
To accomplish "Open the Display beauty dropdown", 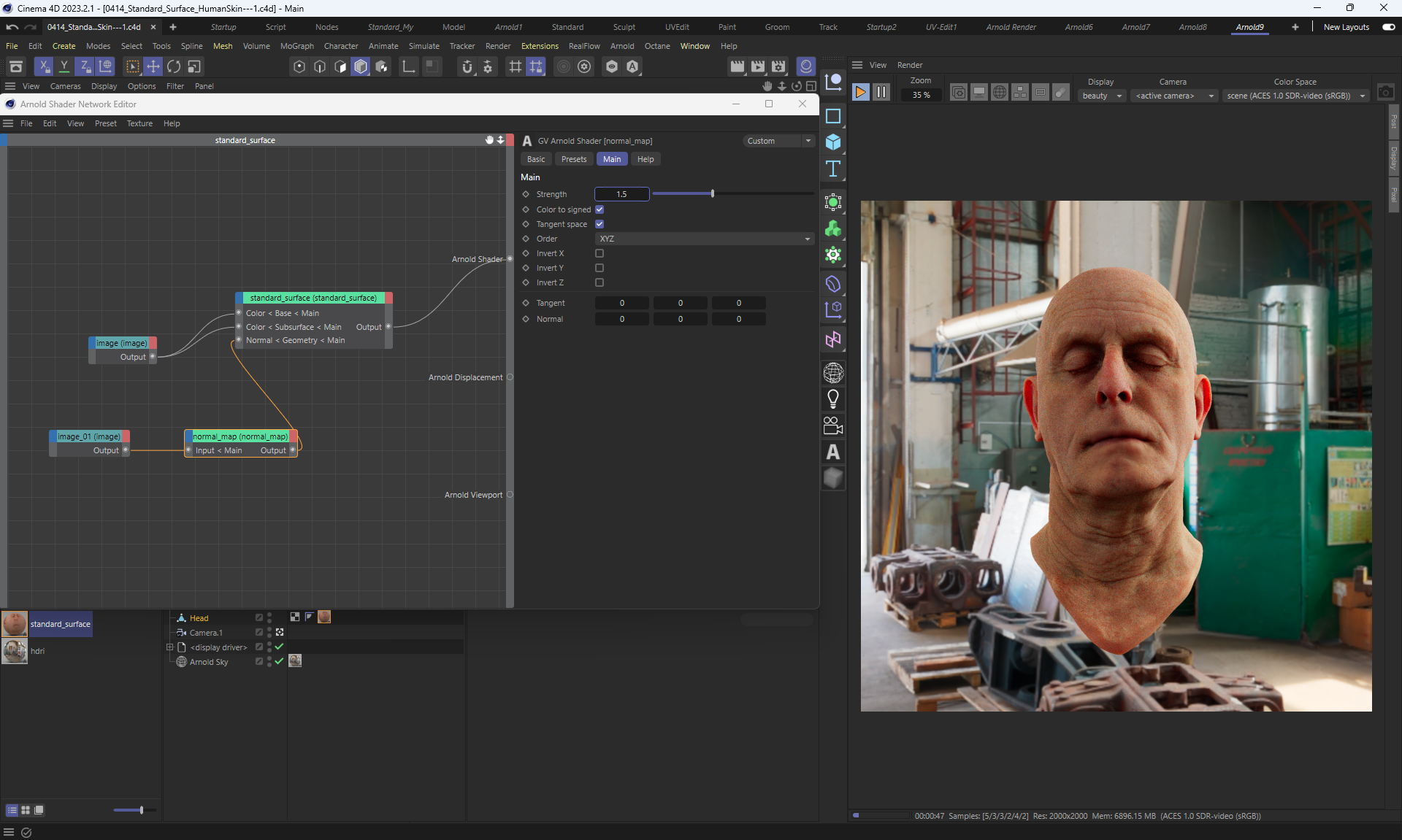I will click(1101, 96).
